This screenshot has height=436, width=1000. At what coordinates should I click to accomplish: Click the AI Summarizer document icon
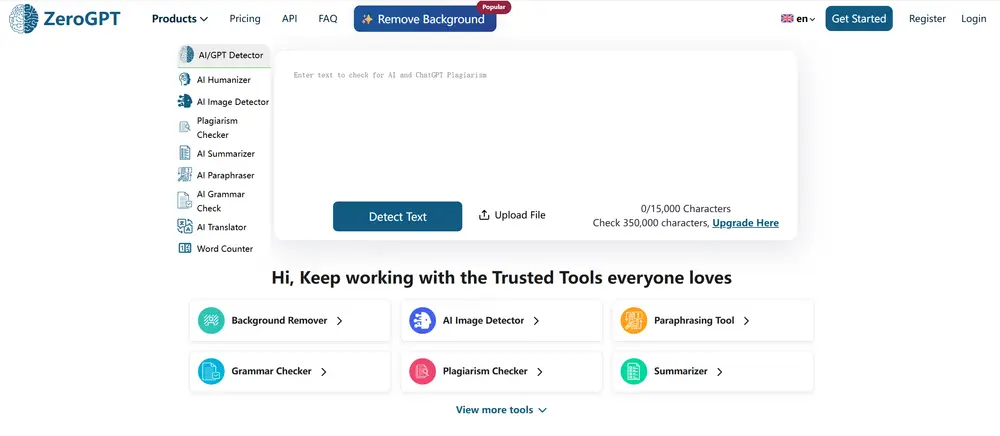(x=185, y=153)
